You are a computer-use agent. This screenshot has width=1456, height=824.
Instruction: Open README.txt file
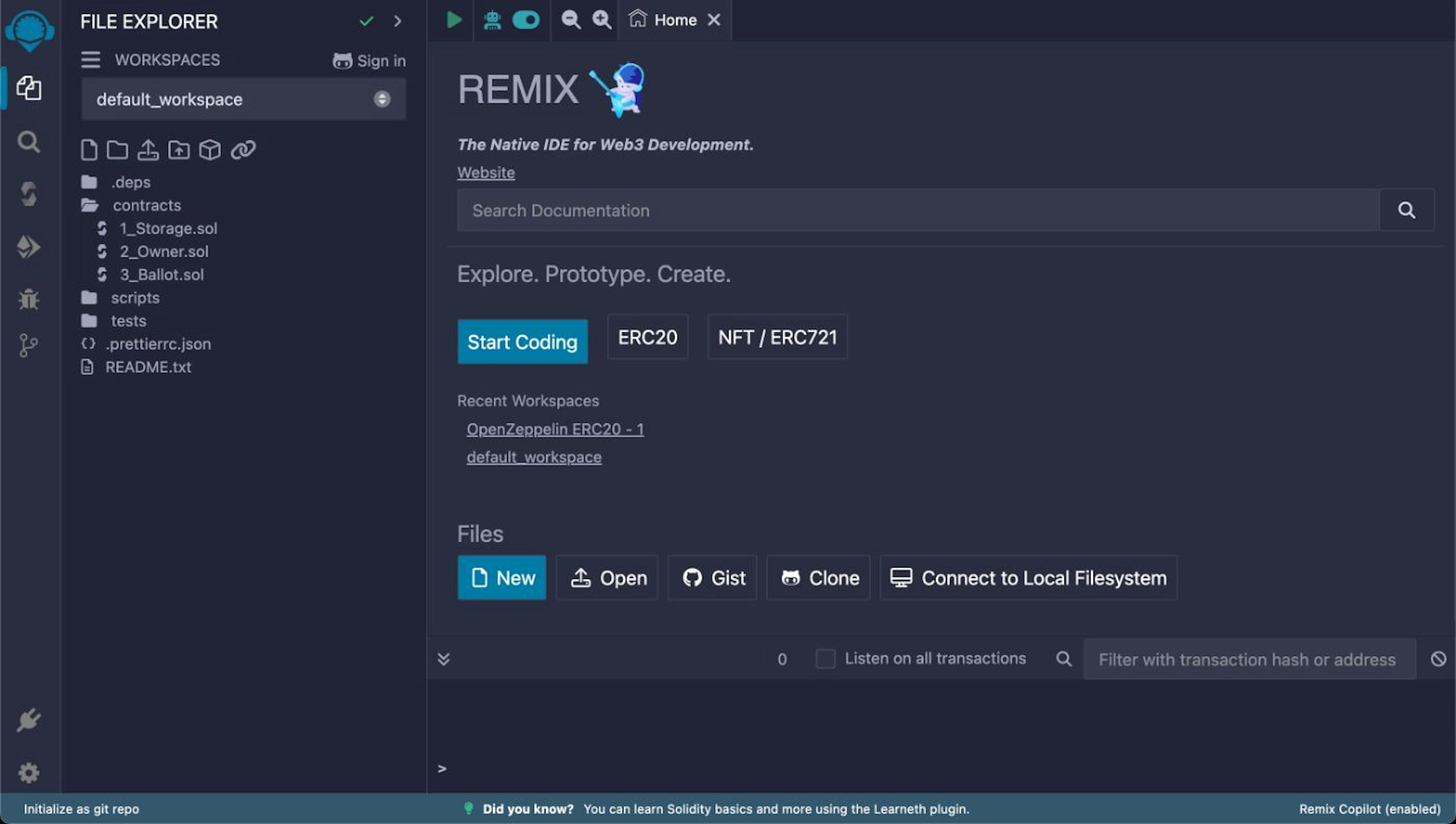tap(136, 367)
